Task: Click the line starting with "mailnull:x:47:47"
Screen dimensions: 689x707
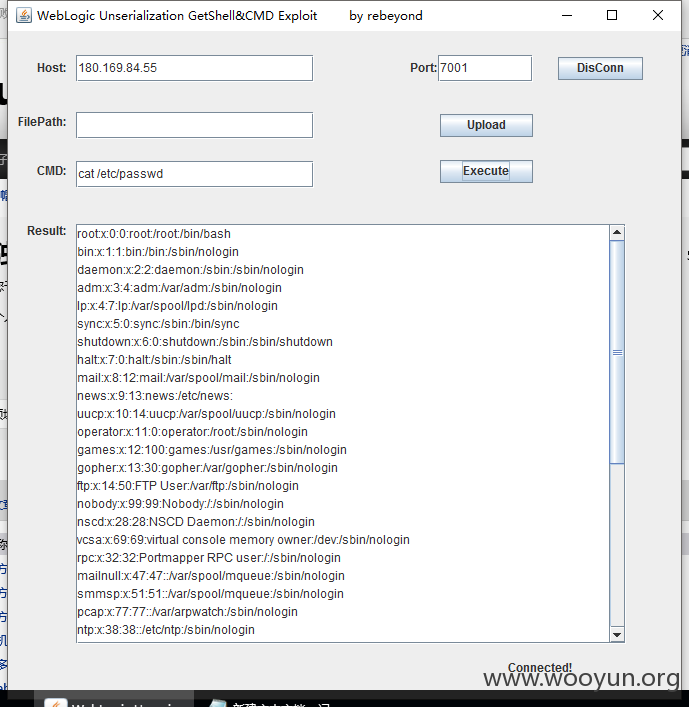Action: tap(211, 577)
